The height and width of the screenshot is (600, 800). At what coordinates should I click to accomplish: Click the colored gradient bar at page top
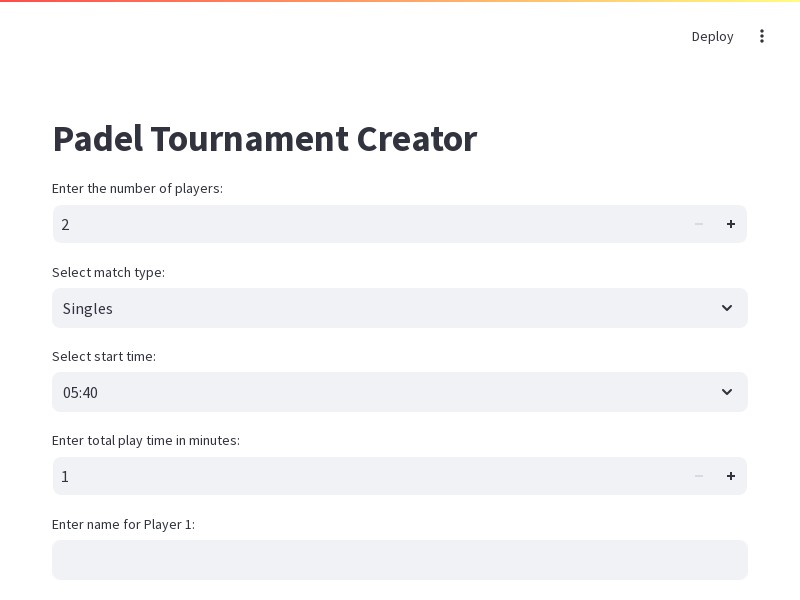pyautogui.click(x=399, y=1)
